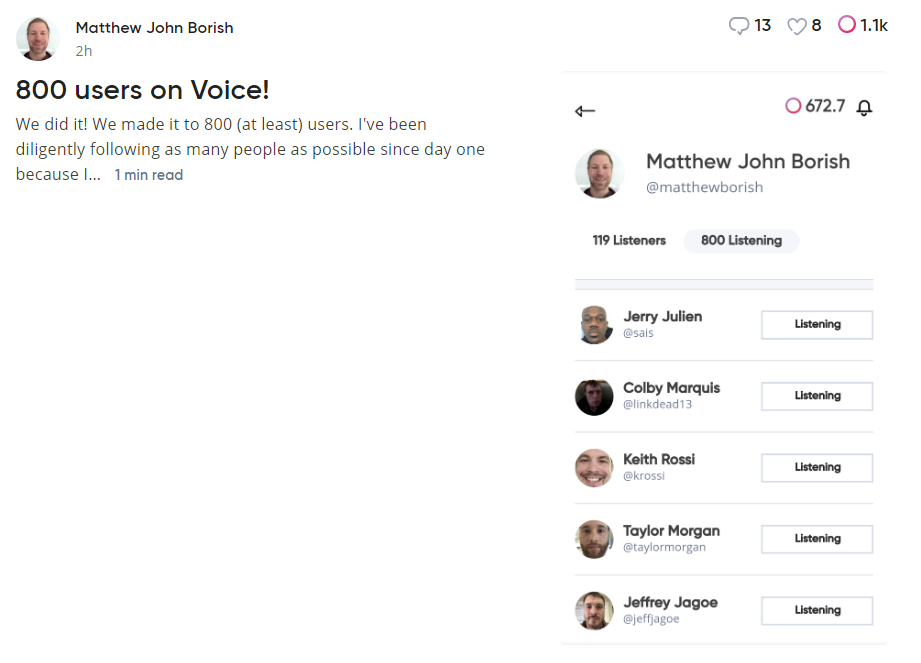Open Matthew John Borish's post author avatar
The image size is (921, 663).
click(x=38, y=38)
